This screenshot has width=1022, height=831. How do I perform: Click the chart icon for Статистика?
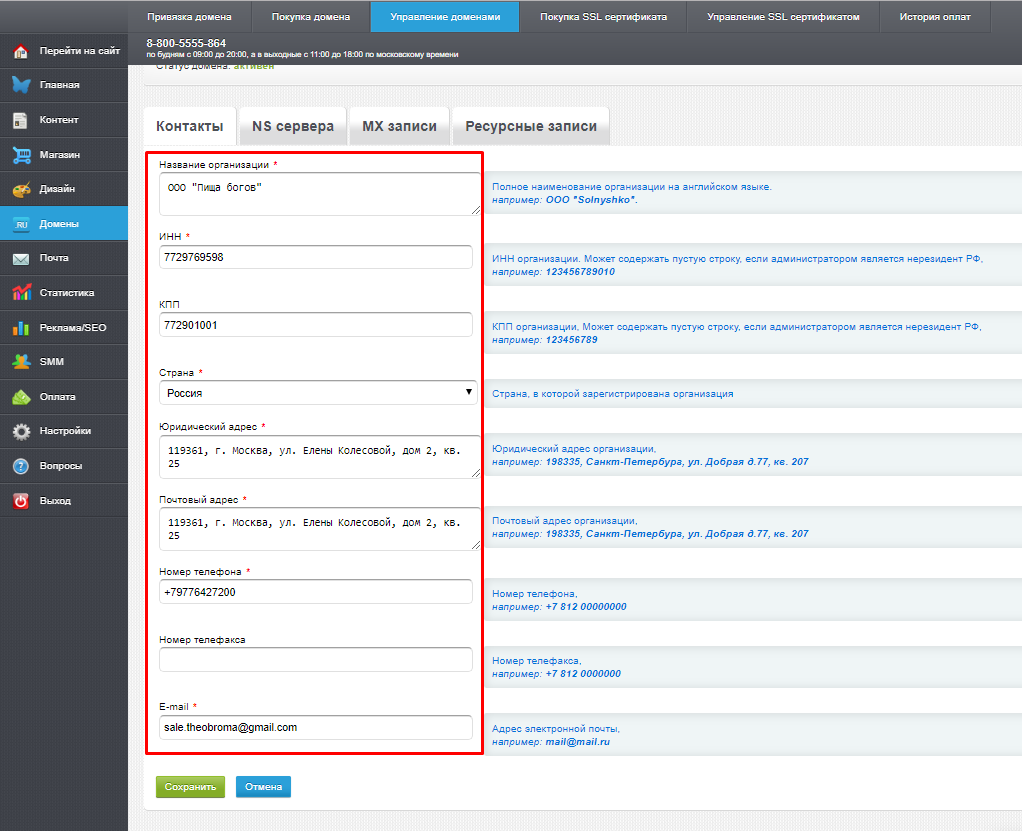(21, 293)
